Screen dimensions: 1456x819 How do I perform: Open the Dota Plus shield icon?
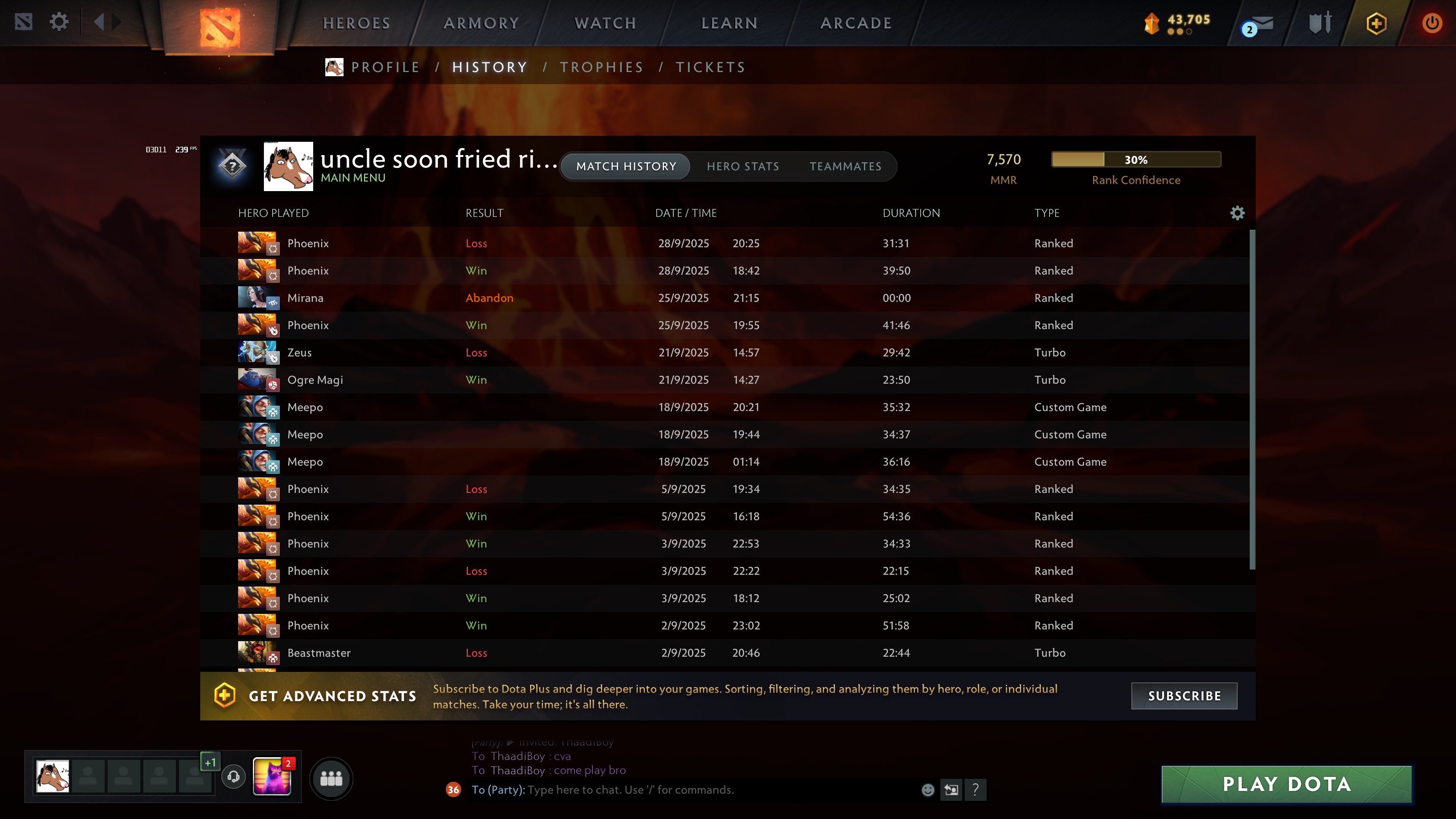[x=1376, y=23]
